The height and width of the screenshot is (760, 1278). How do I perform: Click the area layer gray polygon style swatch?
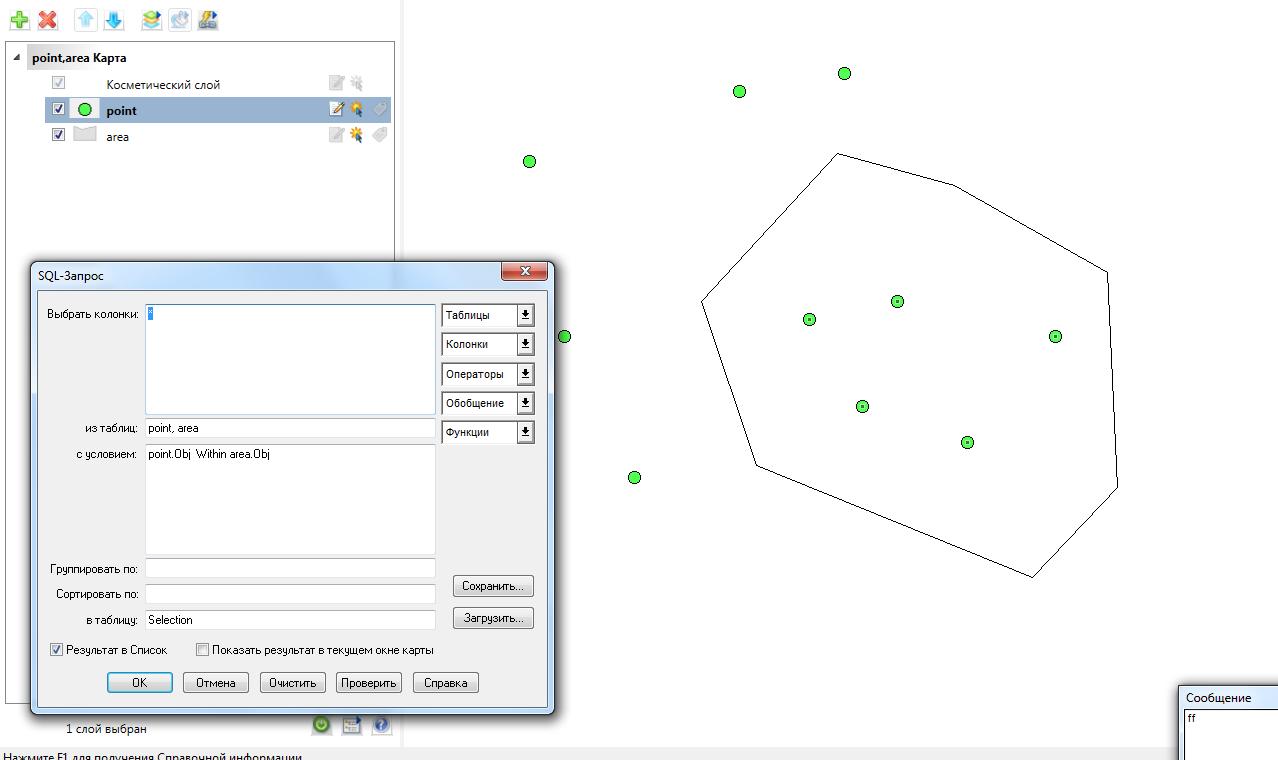coord(85,134)
